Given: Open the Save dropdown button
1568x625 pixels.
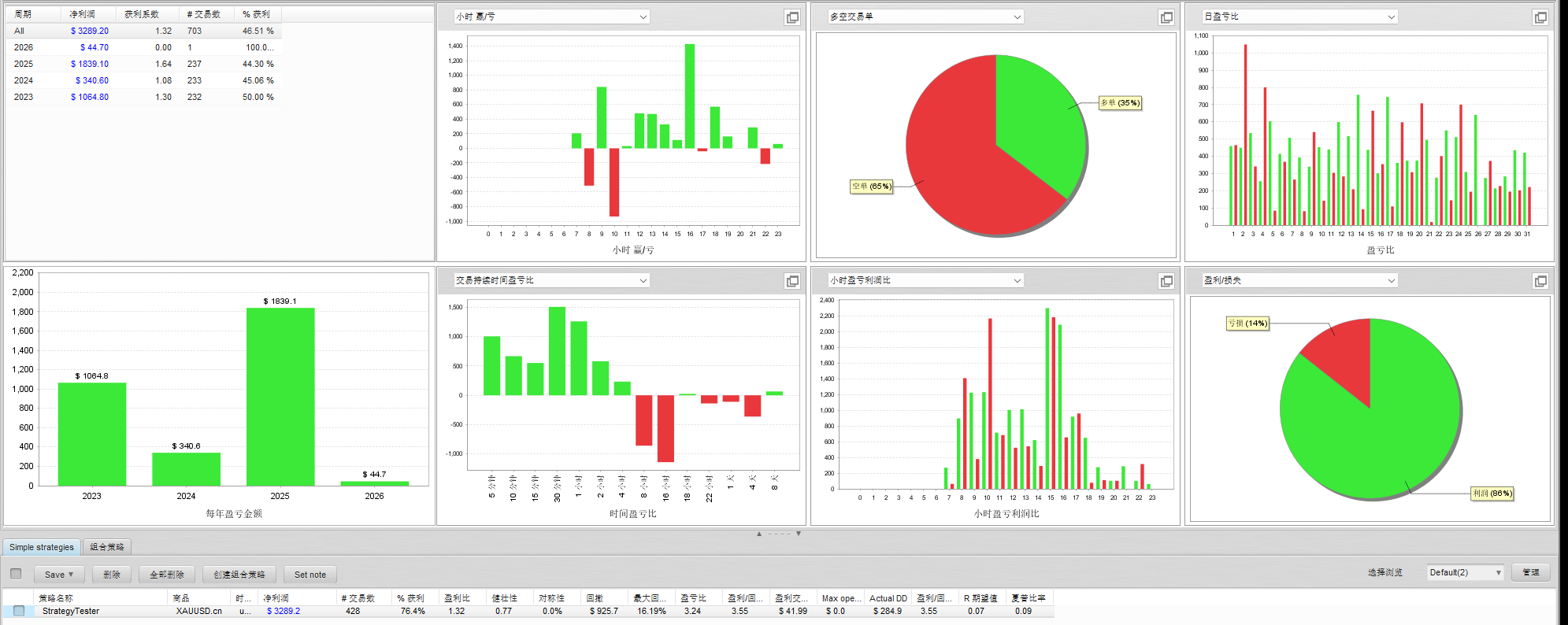Looking at the screenshot, I should [59, 575].
